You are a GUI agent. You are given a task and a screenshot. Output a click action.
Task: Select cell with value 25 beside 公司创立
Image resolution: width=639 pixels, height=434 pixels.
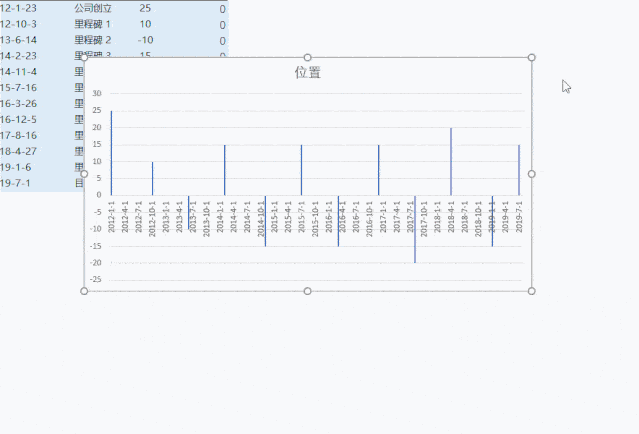coord(145,8)
